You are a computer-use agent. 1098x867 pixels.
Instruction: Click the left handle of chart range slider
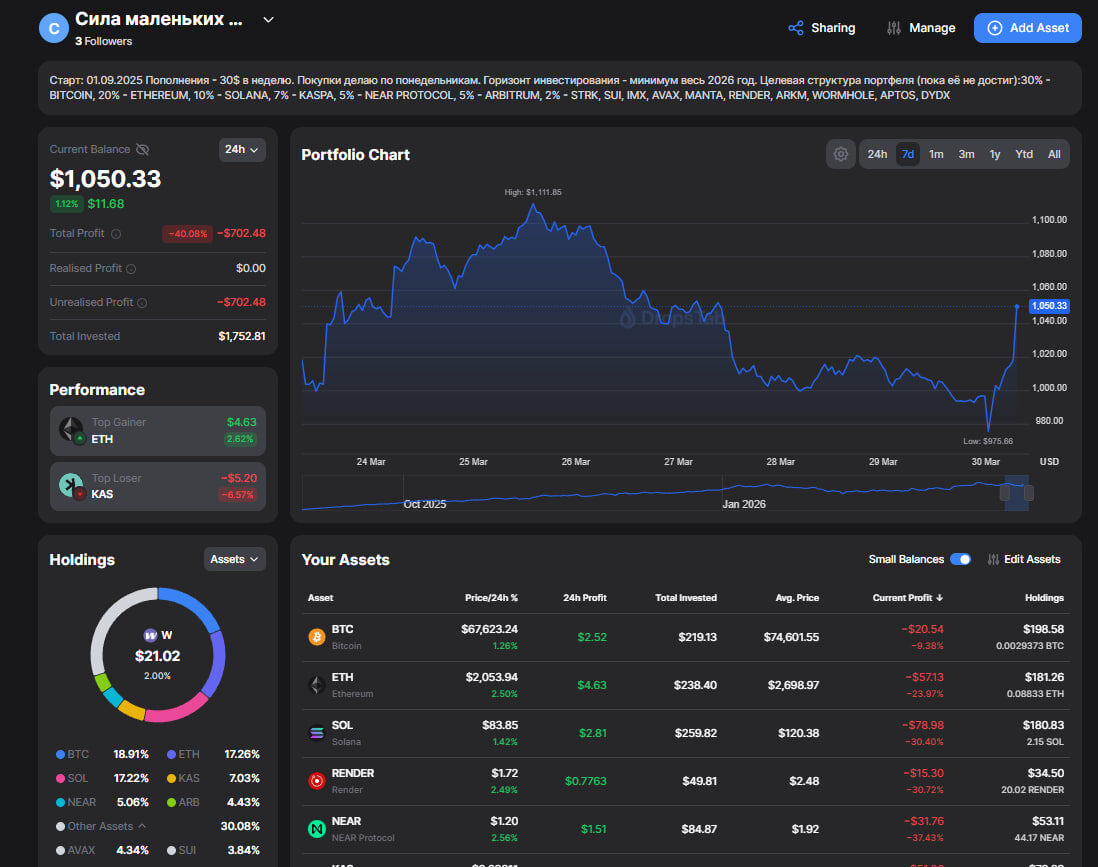pos(1005,493)
